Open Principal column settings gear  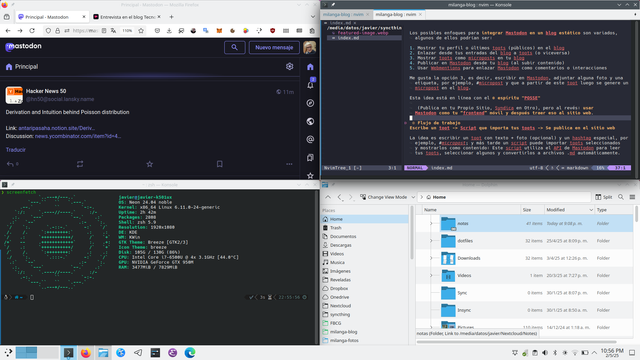289,67
